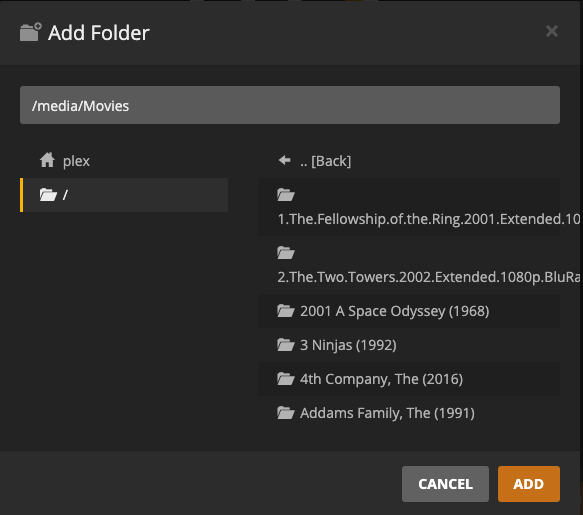
Task: Open Addams Family, The (1991) folder
Action: coord(409,413)
